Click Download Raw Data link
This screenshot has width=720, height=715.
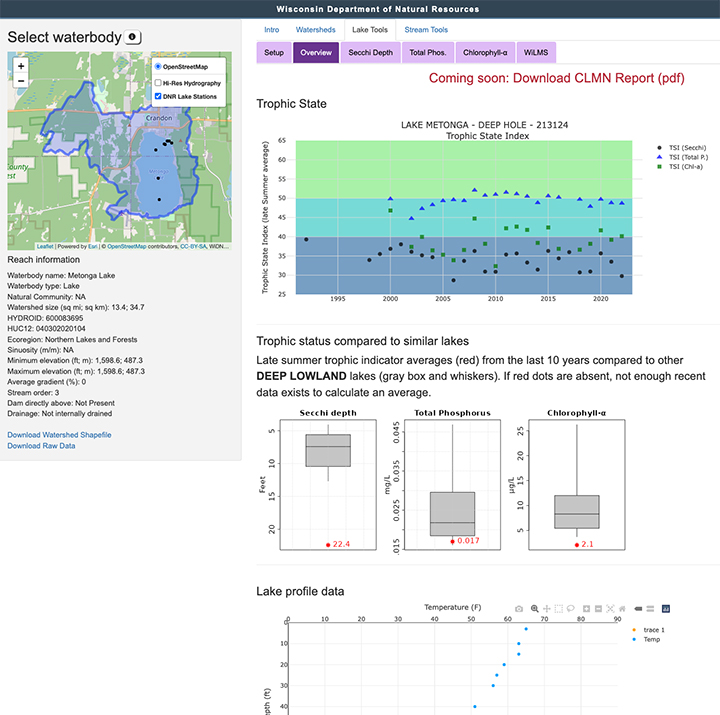click(x=41, y=446)
